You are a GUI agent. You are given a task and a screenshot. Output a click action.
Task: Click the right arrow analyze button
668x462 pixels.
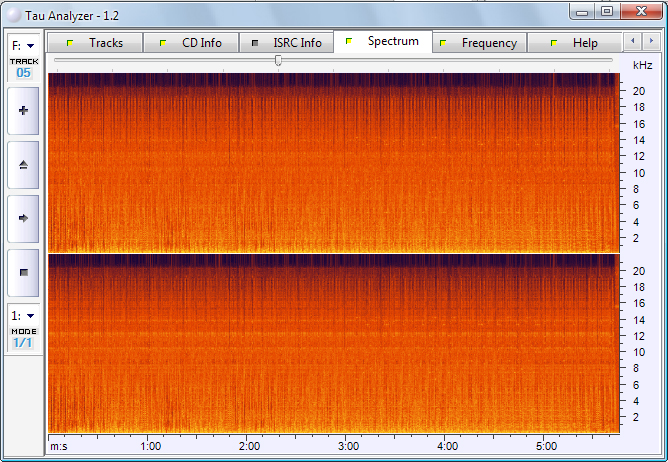coord(23,217)
